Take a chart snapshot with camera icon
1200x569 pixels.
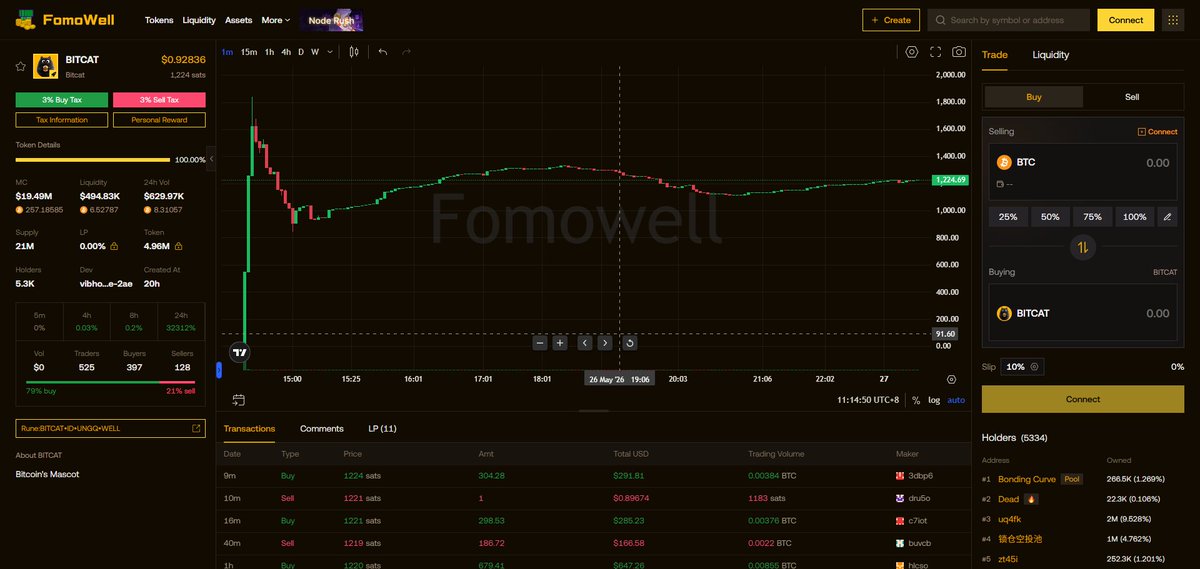(959, 52)
